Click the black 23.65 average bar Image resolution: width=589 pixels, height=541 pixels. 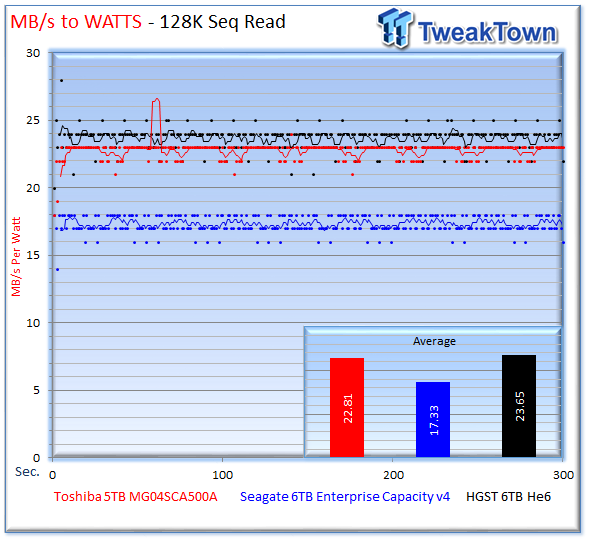pos(519,406)
